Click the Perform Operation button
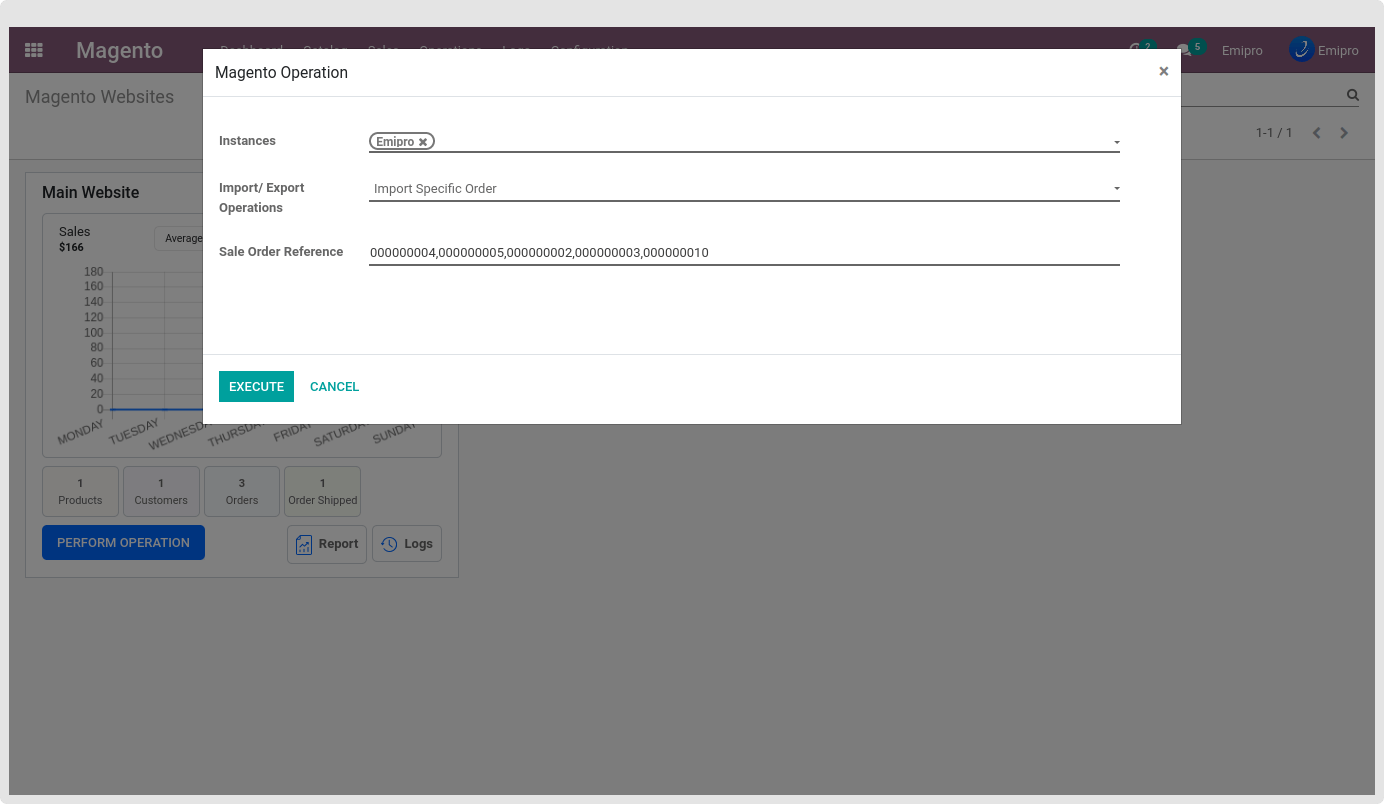This screenshot has height=804, width=1384. coord(123,543)
